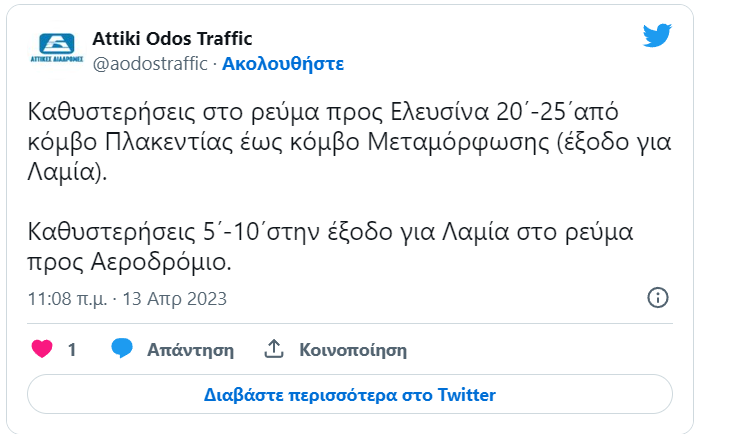The height and width of the screenshot is (437, 732).
Task: Follow the account via Ακολουθήστε
Action: [x=283, y=64]
